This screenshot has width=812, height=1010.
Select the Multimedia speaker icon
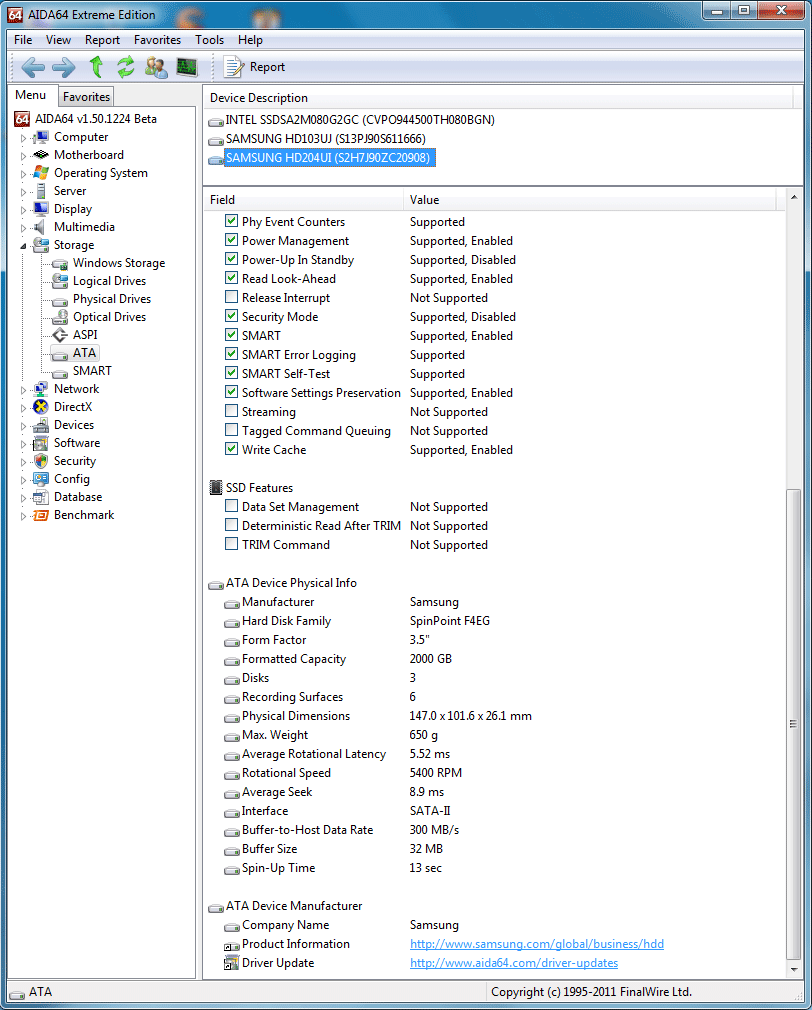40,227
